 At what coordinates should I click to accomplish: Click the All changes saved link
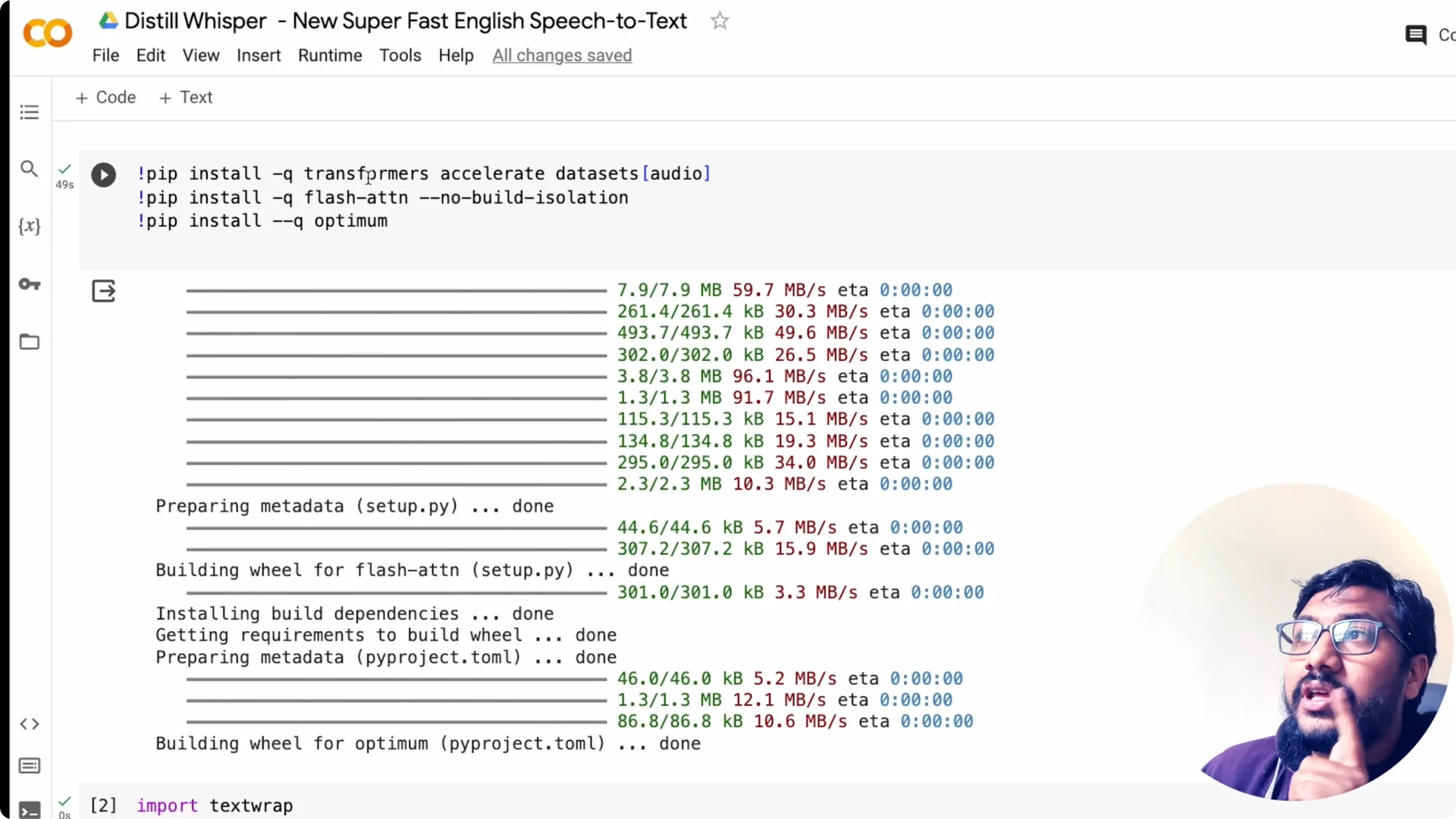pyautogui.click(x=562, y=55)
